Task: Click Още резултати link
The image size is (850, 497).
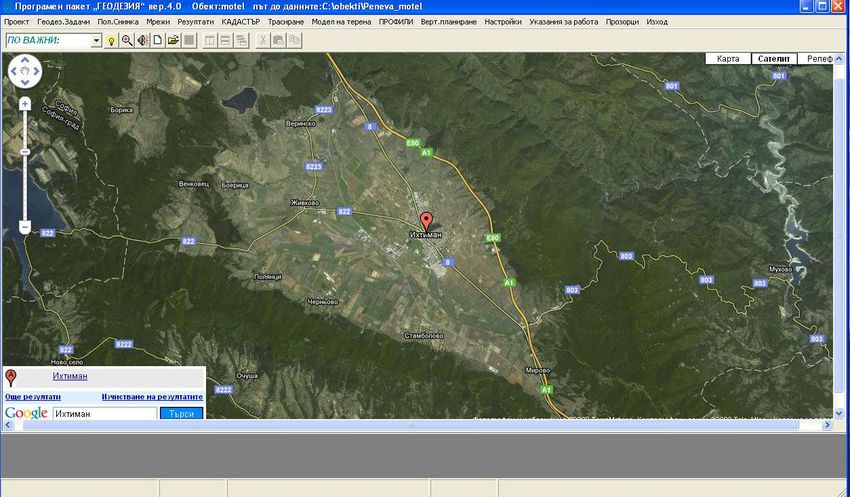Action: point(33,397)
